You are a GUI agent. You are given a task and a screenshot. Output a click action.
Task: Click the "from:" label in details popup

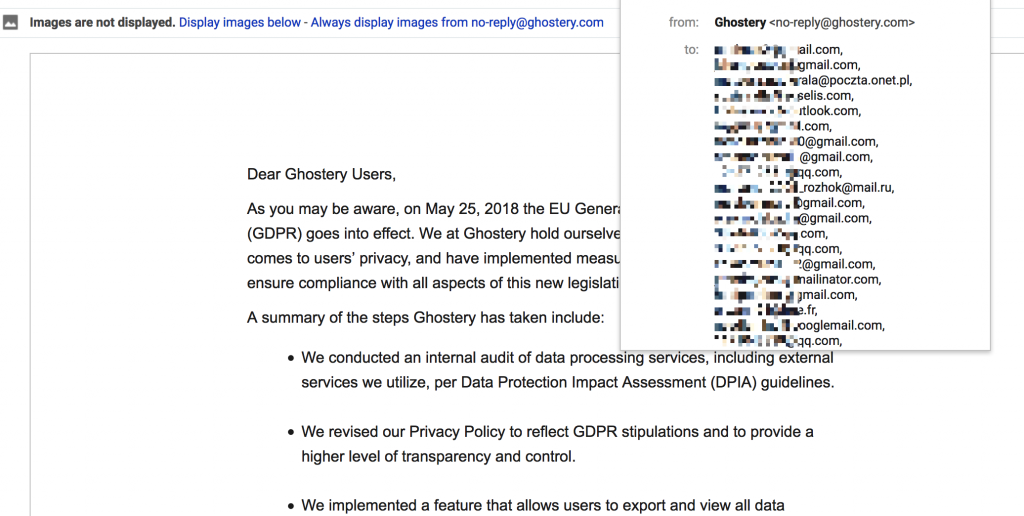[684, 22]
